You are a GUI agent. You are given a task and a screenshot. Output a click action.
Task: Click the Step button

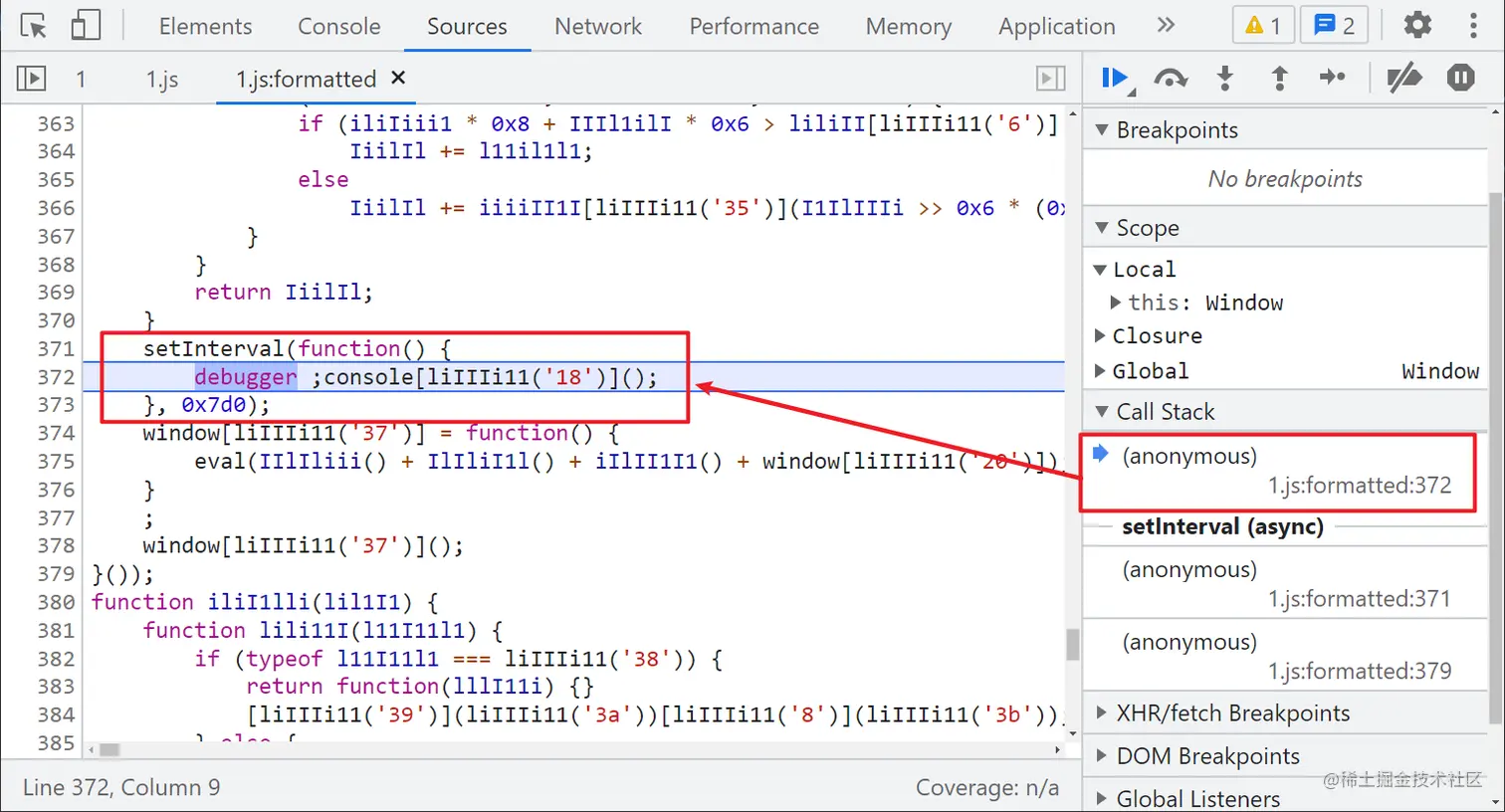click(1333, 78)
